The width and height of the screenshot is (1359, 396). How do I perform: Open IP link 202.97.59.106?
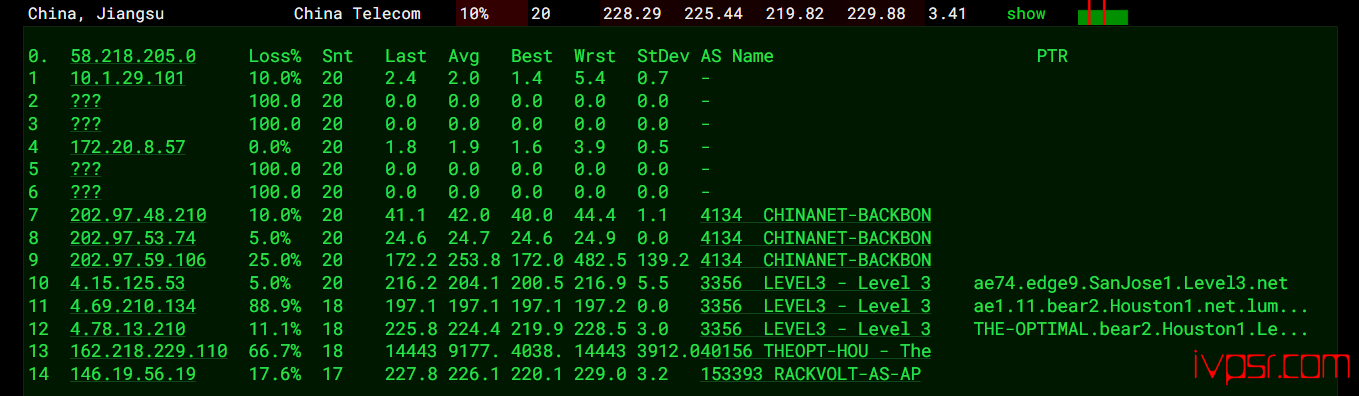(x=138, y=260)
